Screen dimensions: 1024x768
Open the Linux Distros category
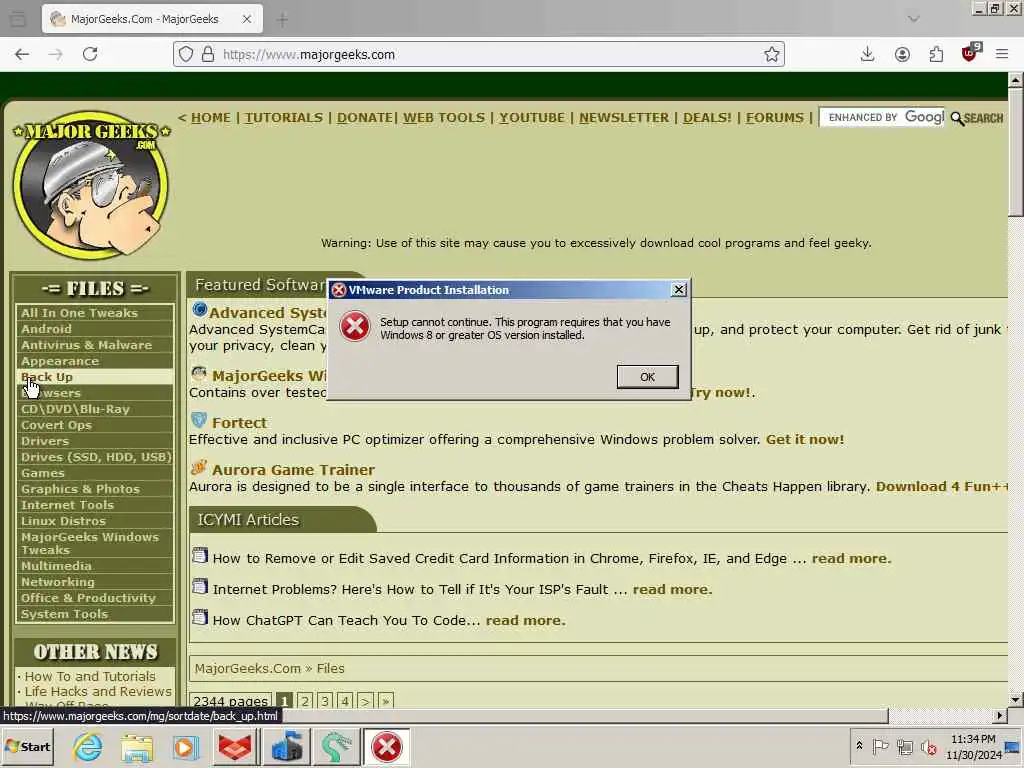click(95, 521)
